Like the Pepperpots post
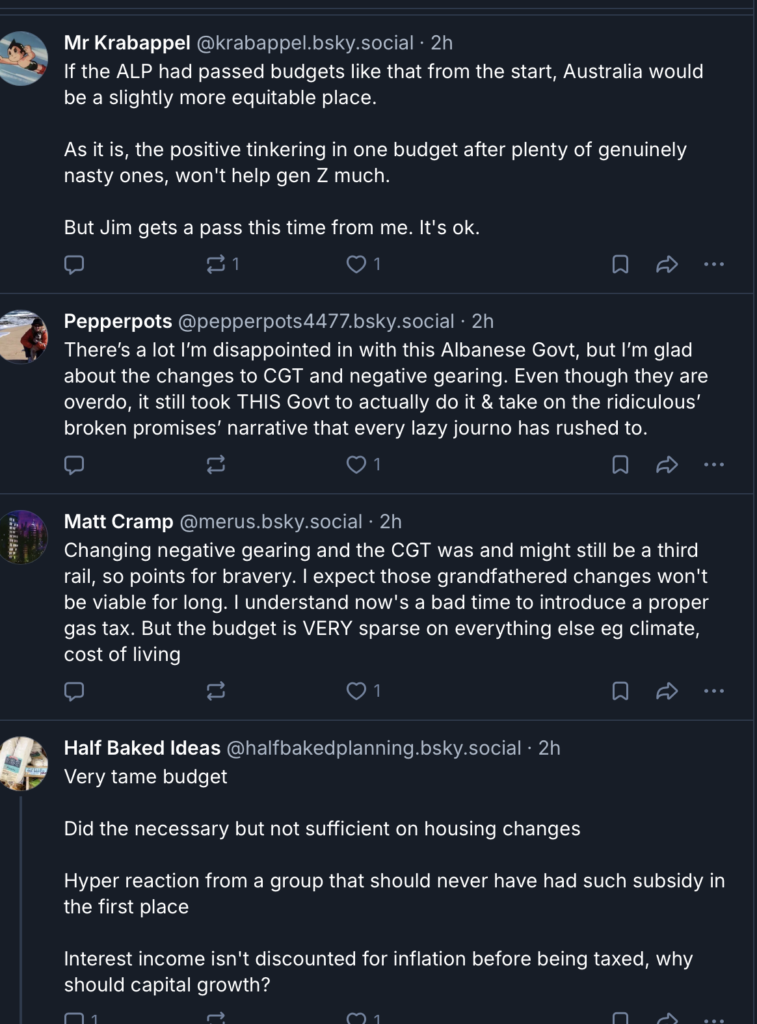Image resolution: width=757 pixels, height=1024 pixels. click(x=356, y=464)
